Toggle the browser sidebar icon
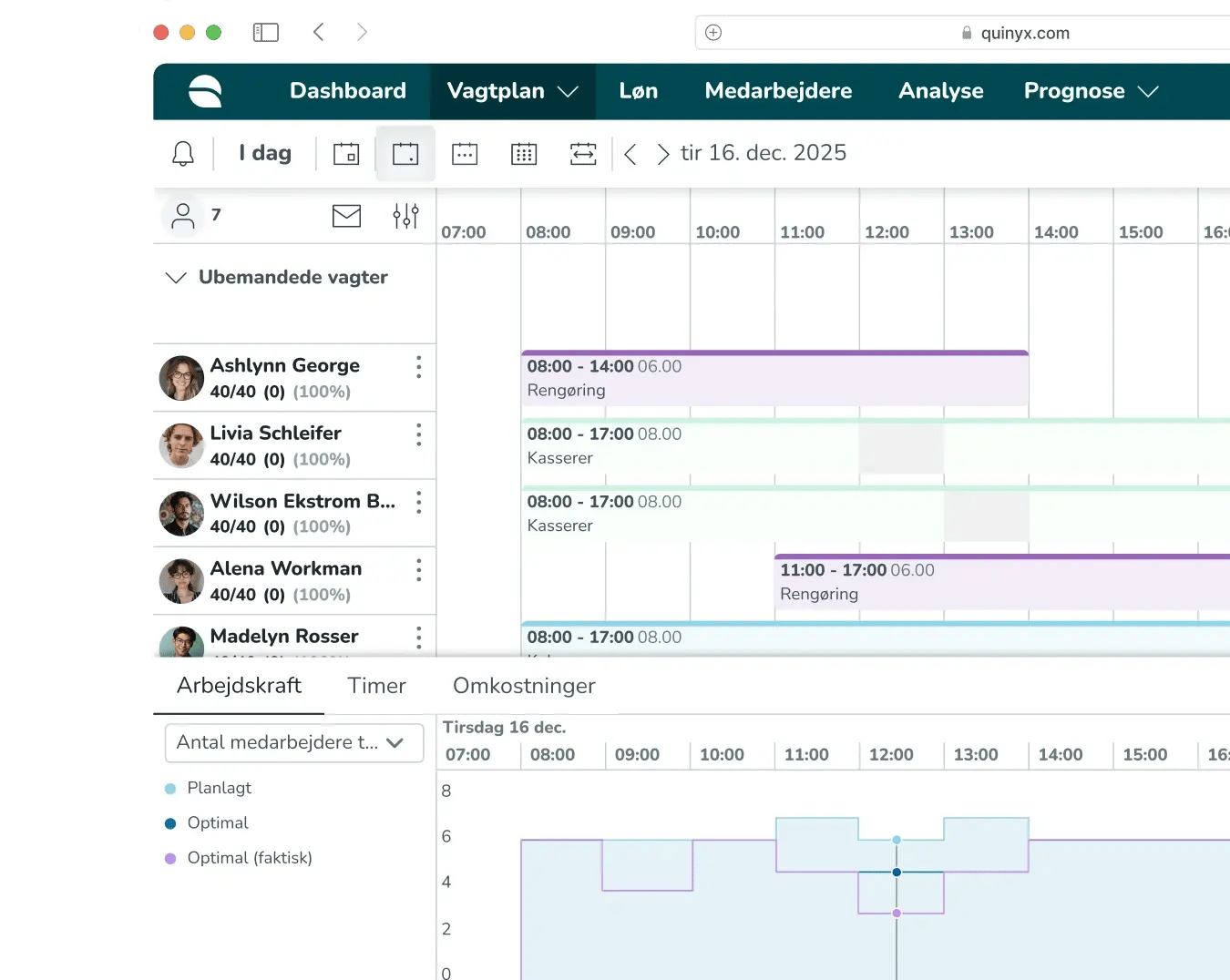The image size is (1230, 980). click(x=265, y=33)
